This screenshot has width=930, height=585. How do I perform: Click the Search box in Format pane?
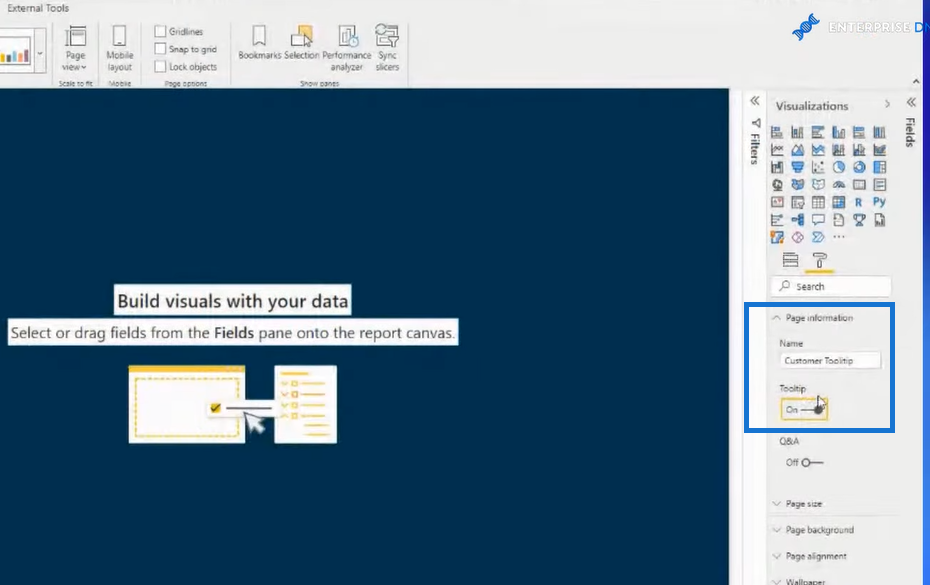[831, 286]
